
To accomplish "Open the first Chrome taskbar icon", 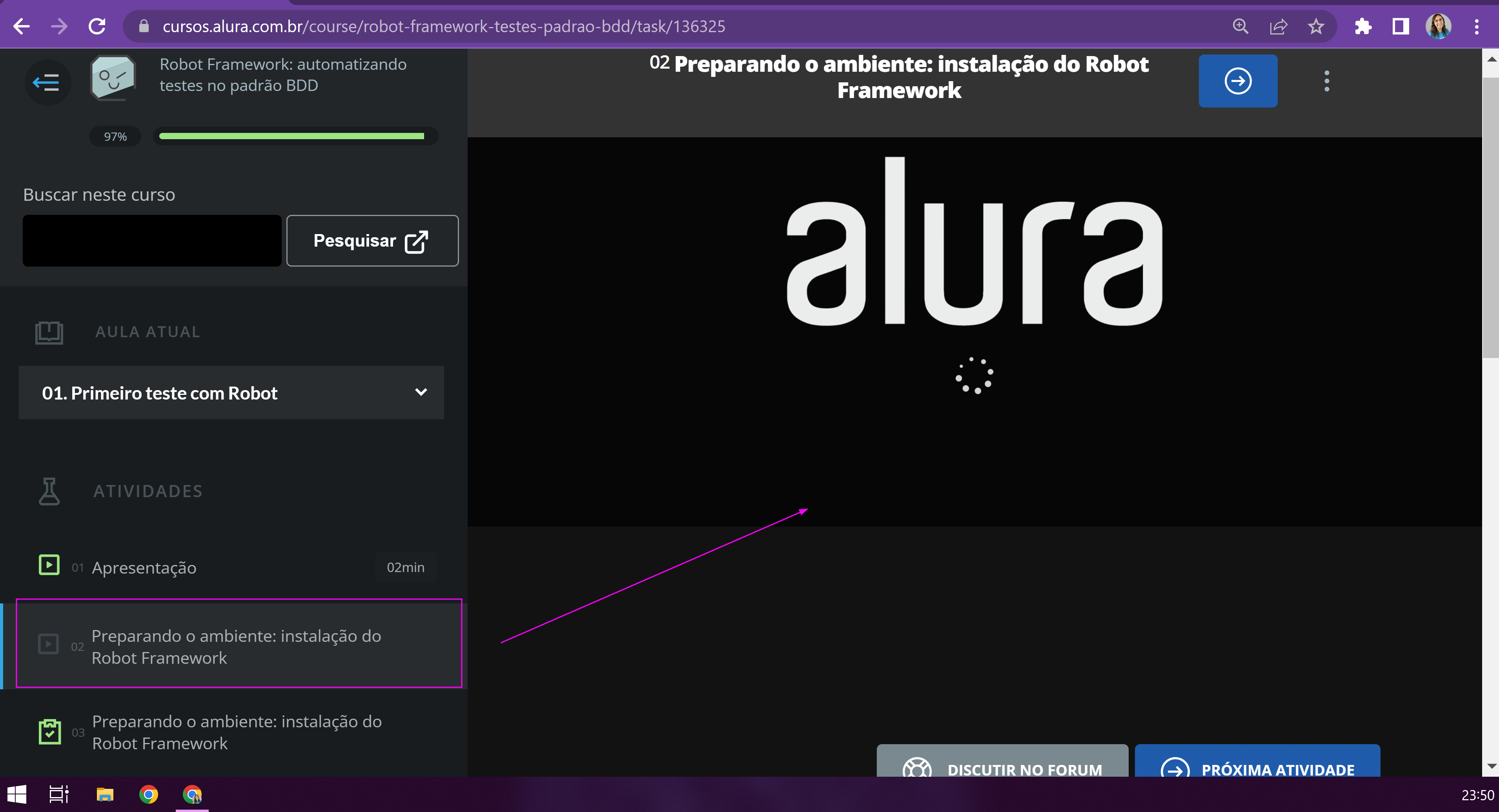I will click(148, 794).
